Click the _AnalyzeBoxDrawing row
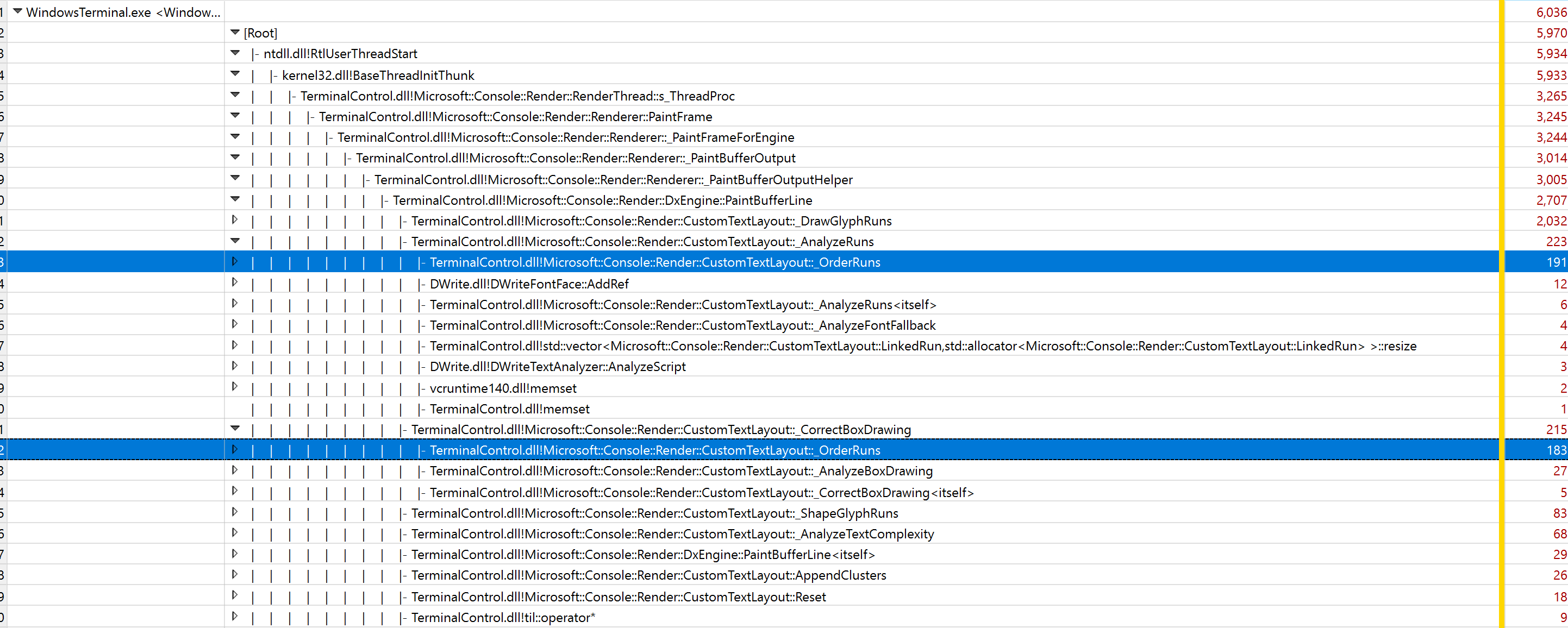The width and height of the screenshot is (1568, 628). tap(680, 470)
